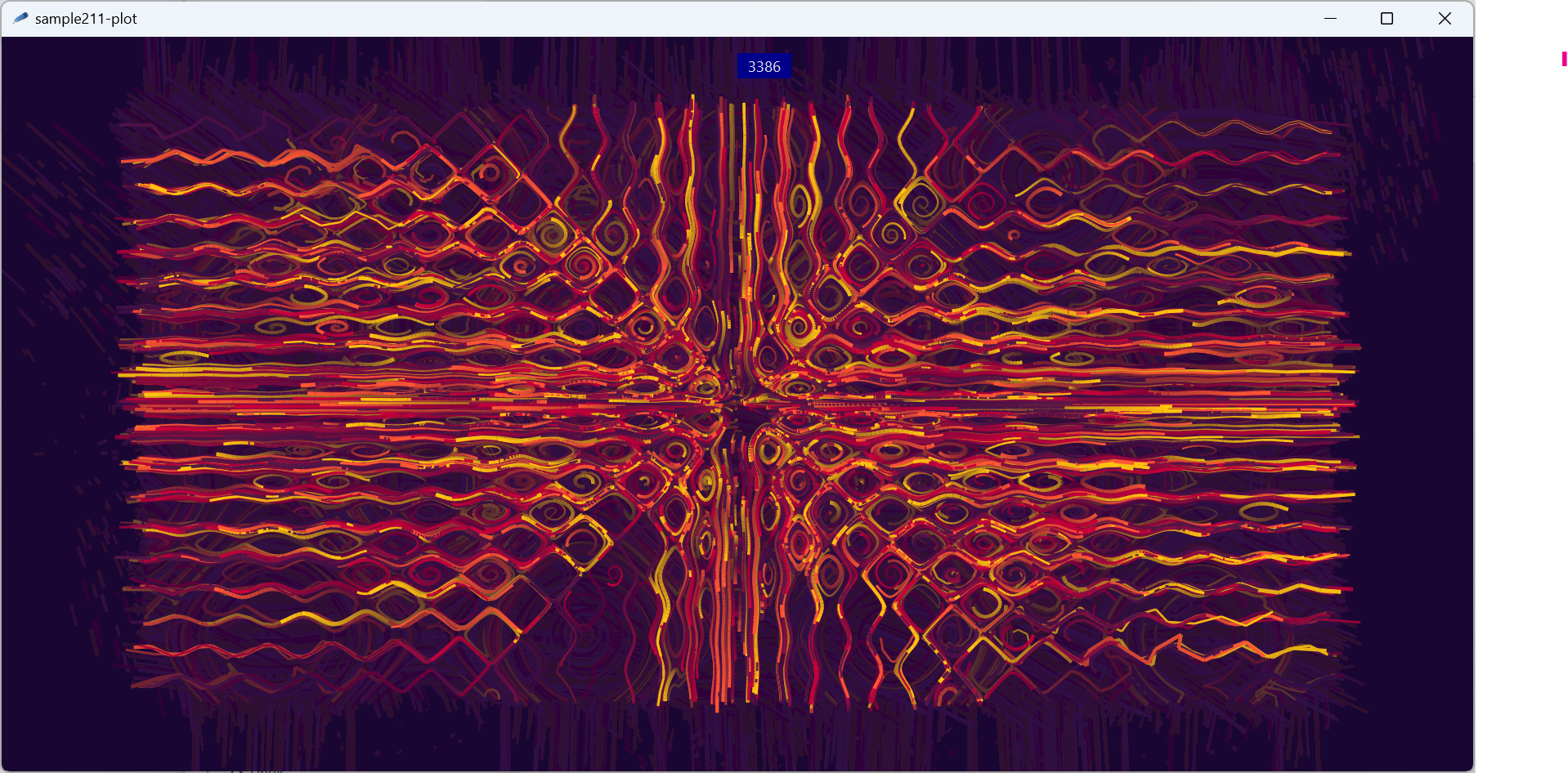This screenshot has width=1568, height=773.
Task: Maximize the sample211-plot window
Action: [1387, 18]
